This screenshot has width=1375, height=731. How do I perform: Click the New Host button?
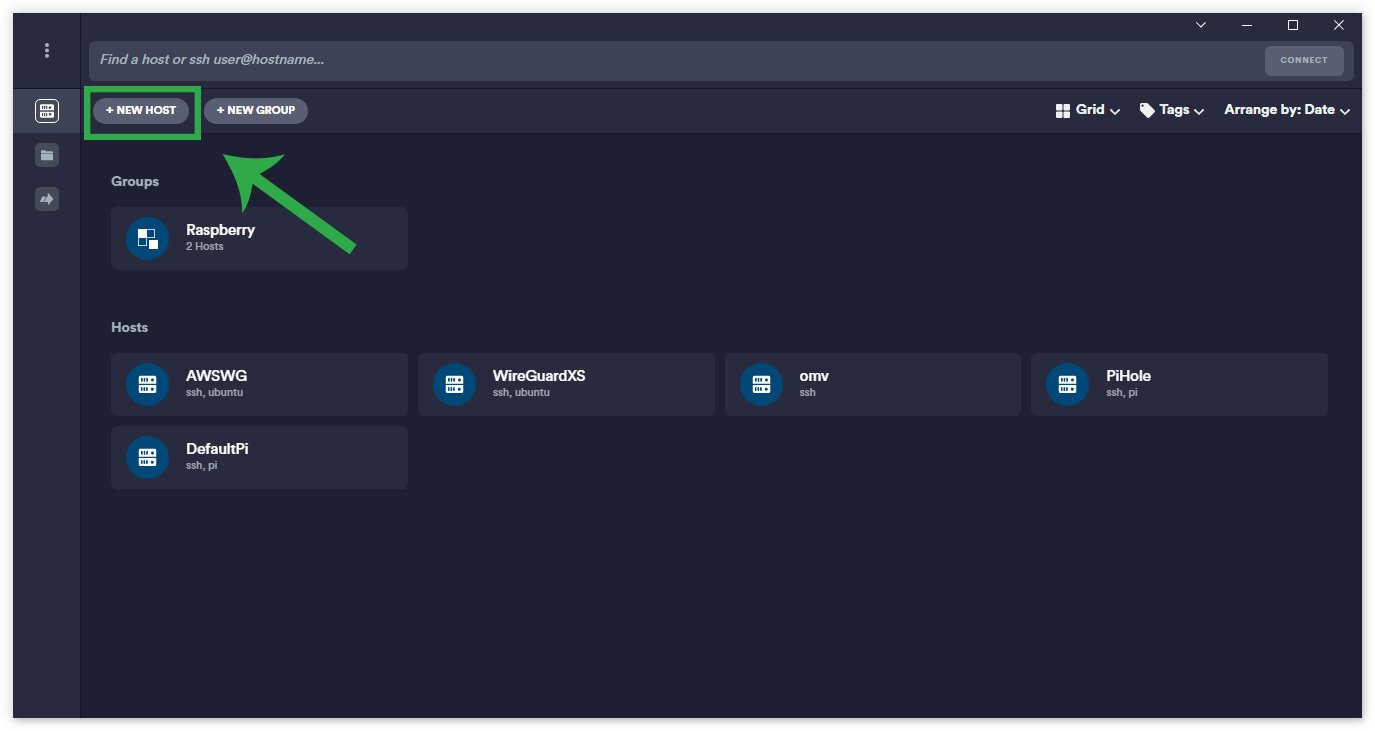tap(141, 110)
